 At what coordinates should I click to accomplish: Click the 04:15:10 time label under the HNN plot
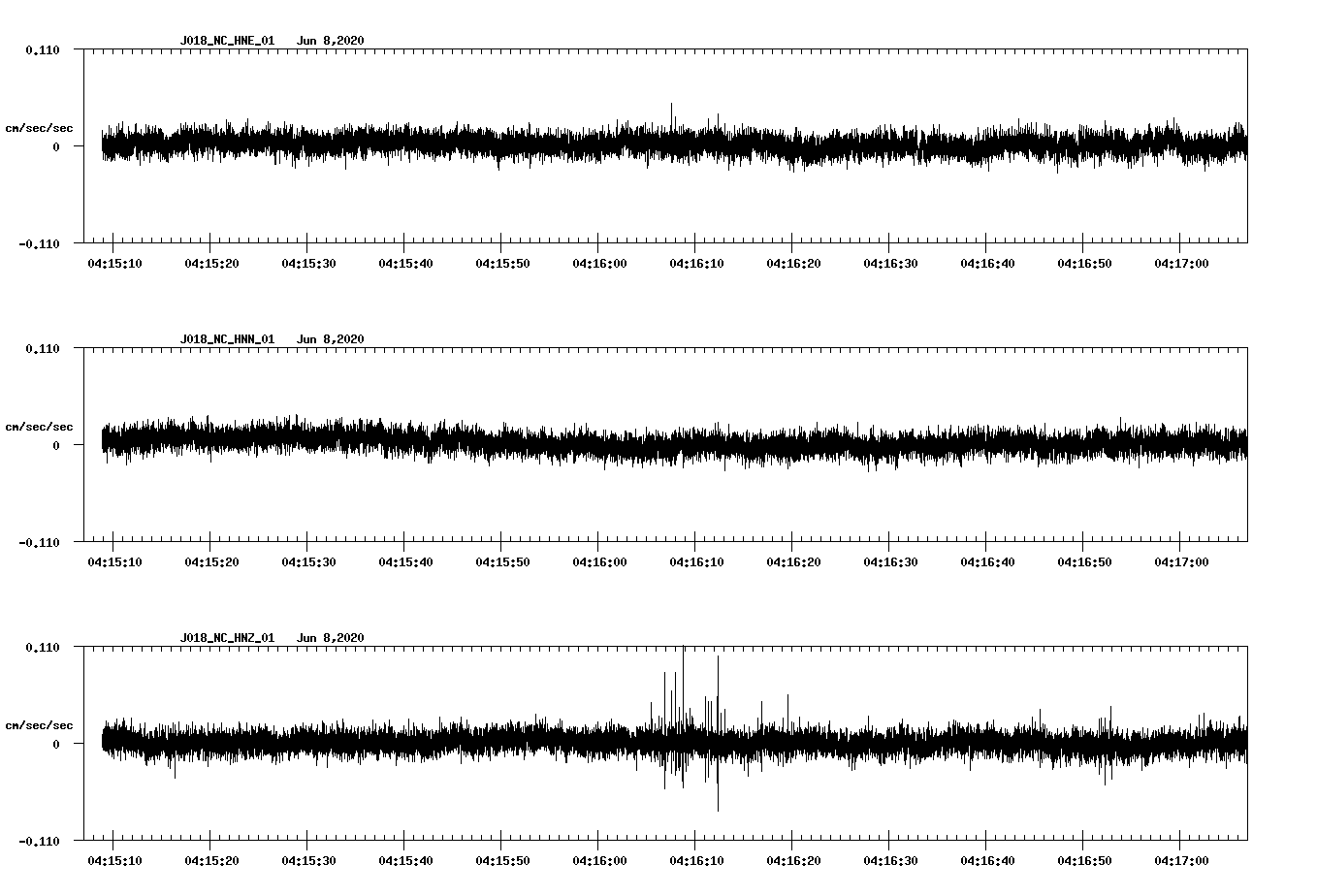[x=114, y=562]
